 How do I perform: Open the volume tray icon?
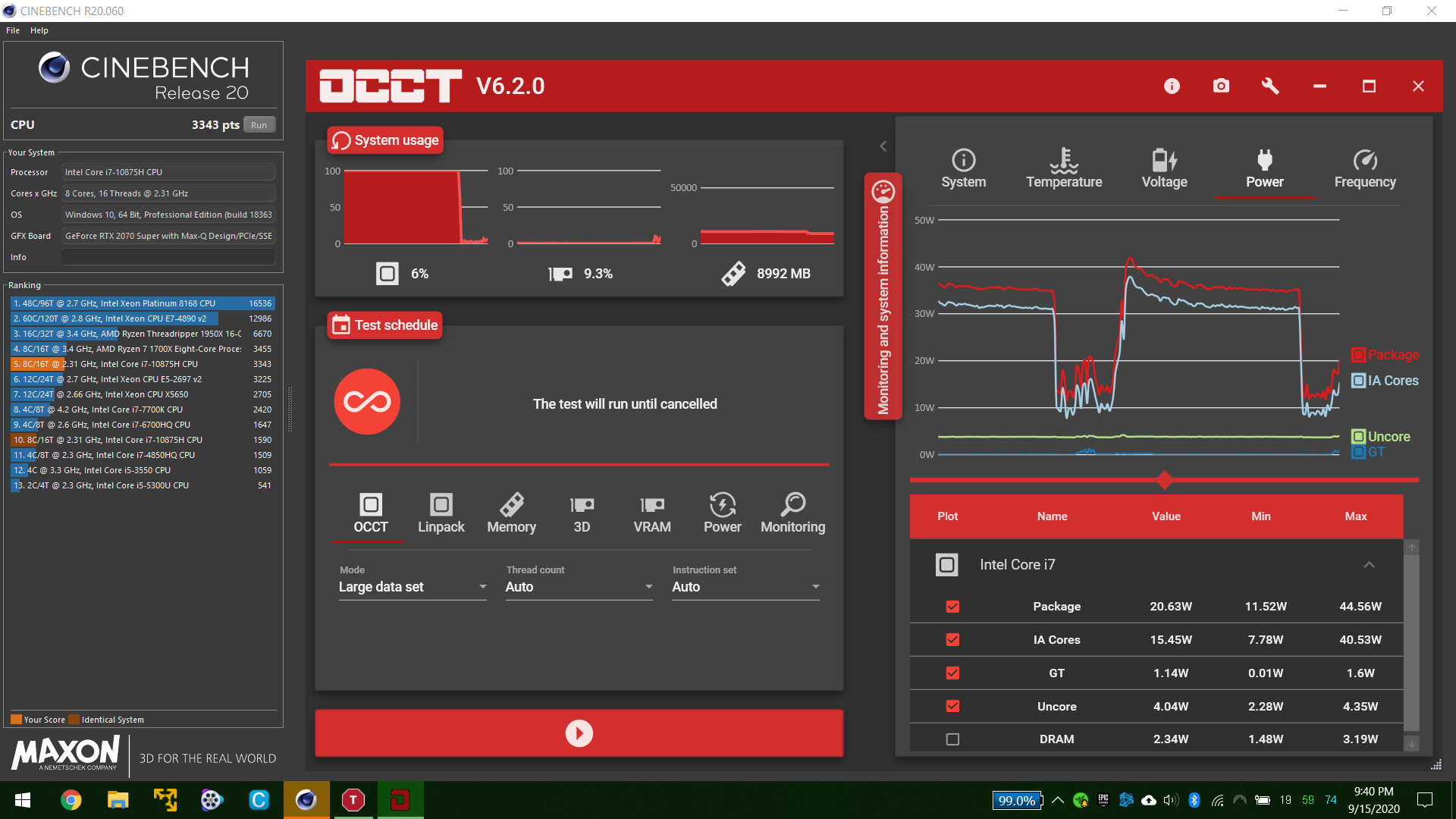coord(1171,800)
